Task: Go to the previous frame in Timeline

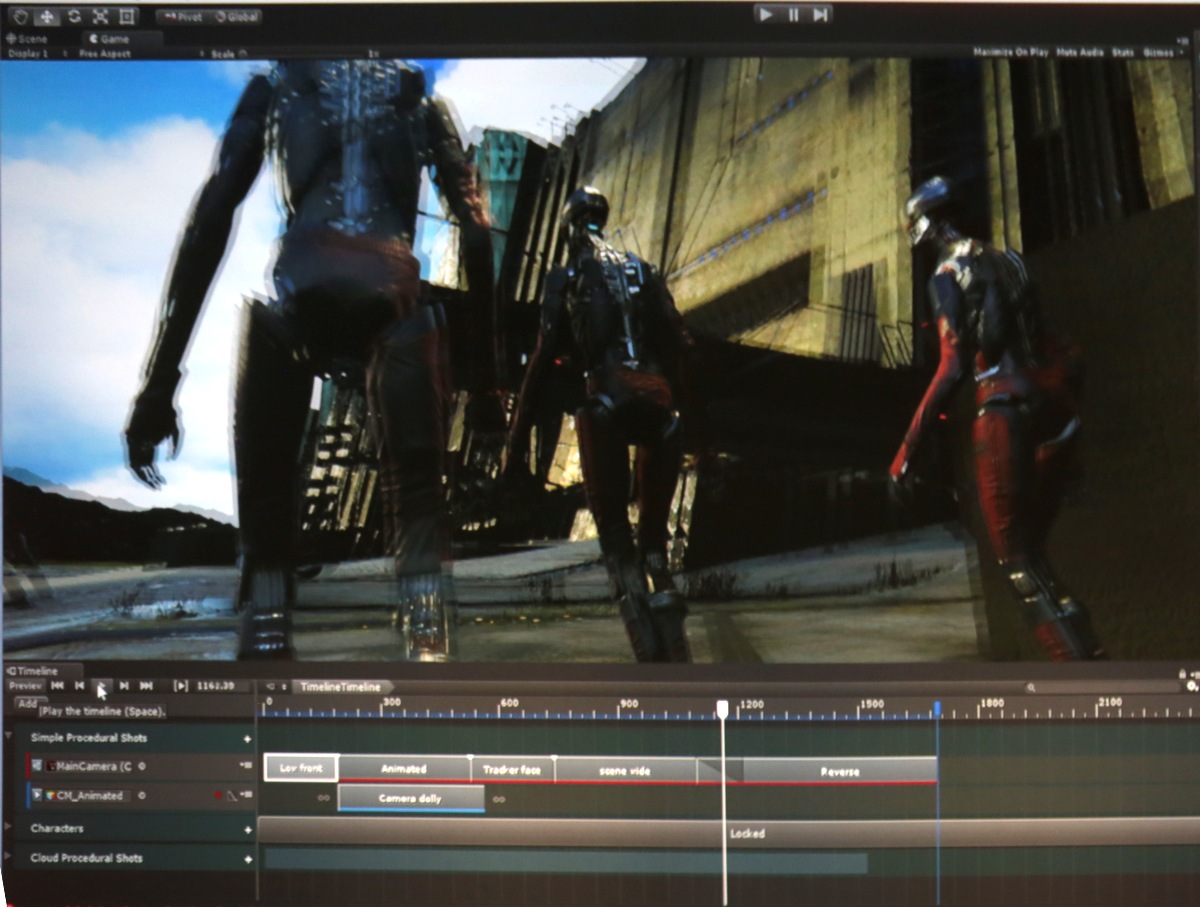Action: point(80,686)
